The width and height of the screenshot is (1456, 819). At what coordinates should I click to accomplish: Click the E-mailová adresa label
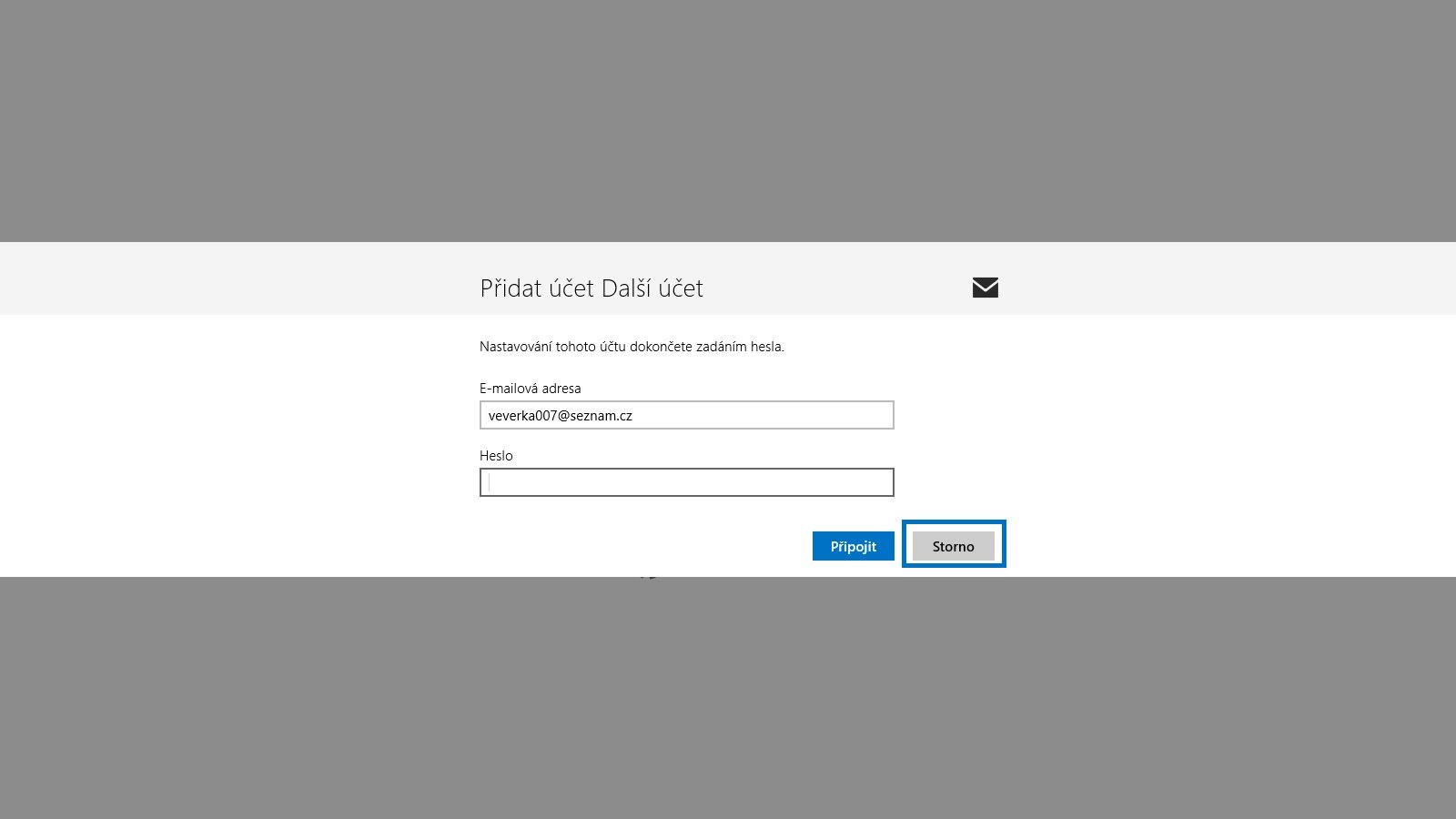point(530,389)
